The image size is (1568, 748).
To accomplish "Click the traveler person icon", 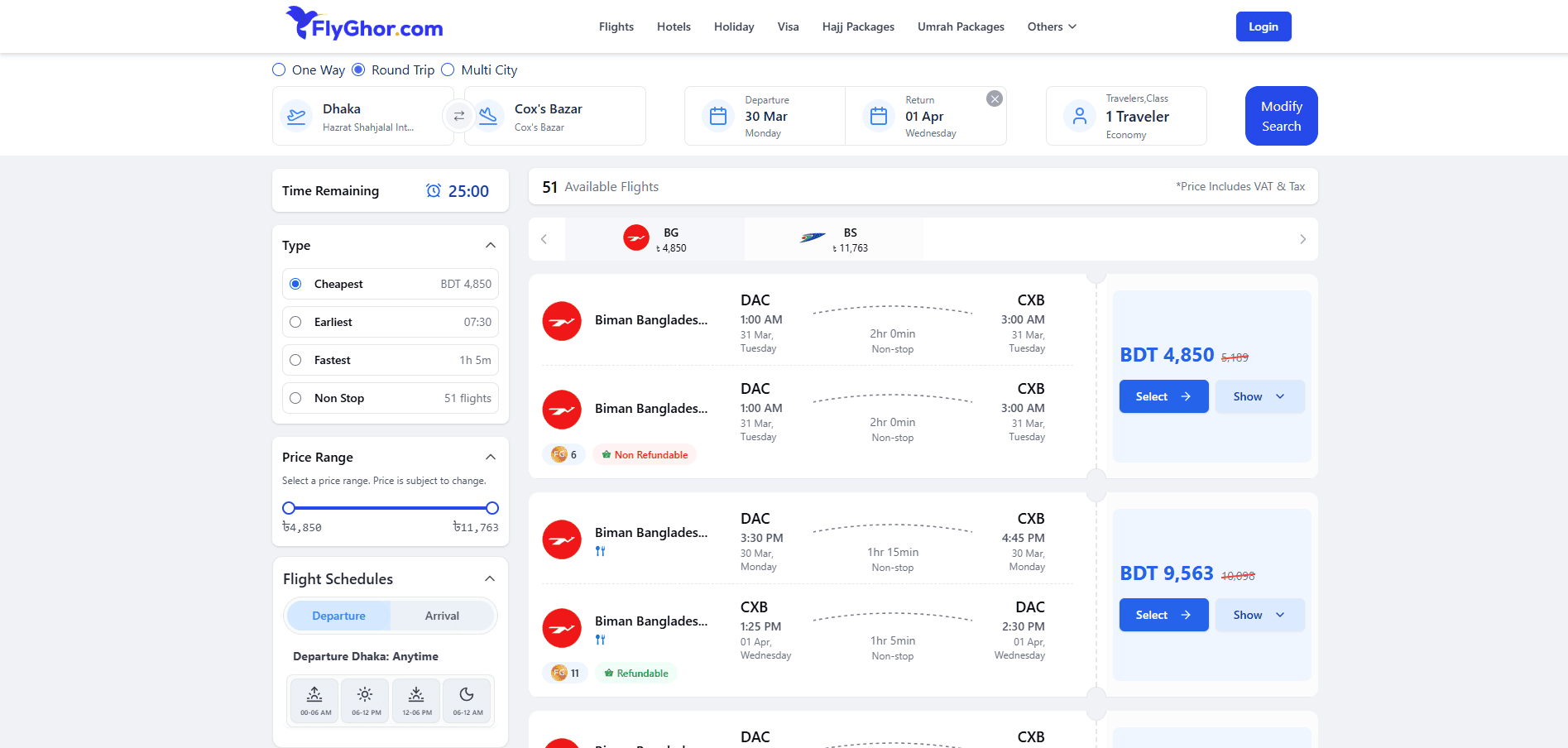I will (x=1079, y=116).
